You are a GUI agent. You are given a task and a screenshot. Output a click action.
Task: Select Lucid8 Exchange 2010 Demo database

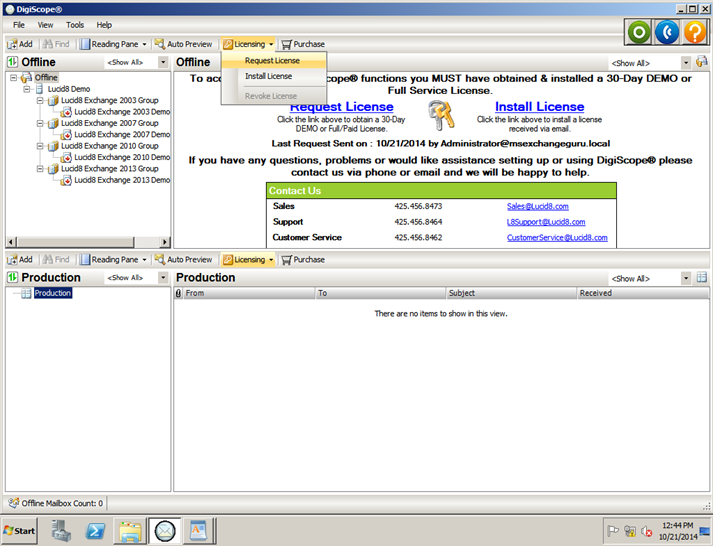(122, 157)
